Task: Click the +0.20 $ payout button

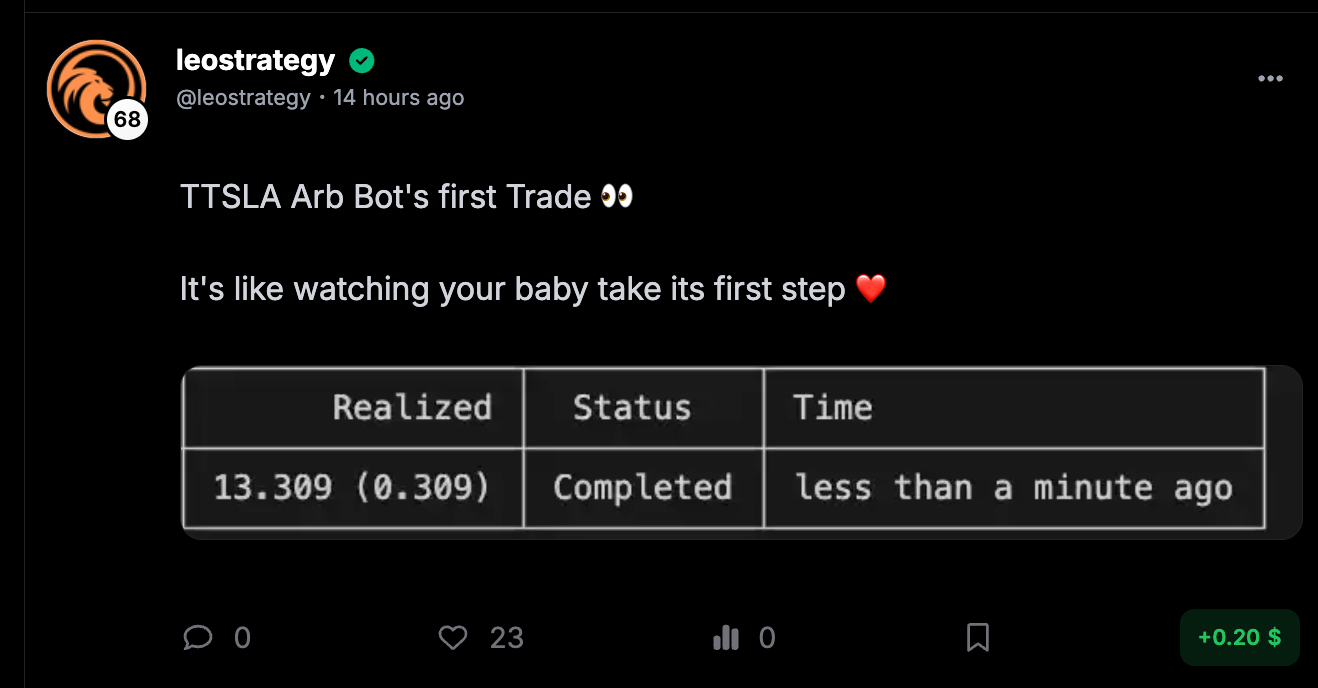Action: (x=1239, y=637)
